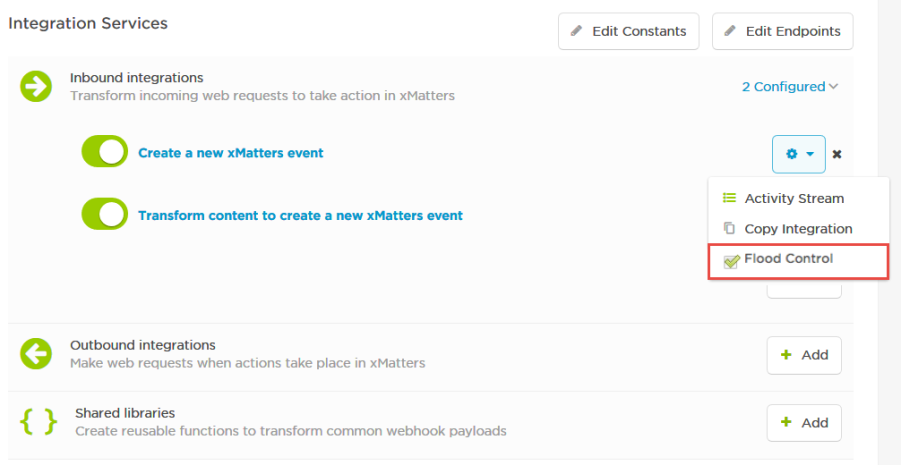
Task: Click the pencil icon on Edit Constants
Action: point(577,31)
